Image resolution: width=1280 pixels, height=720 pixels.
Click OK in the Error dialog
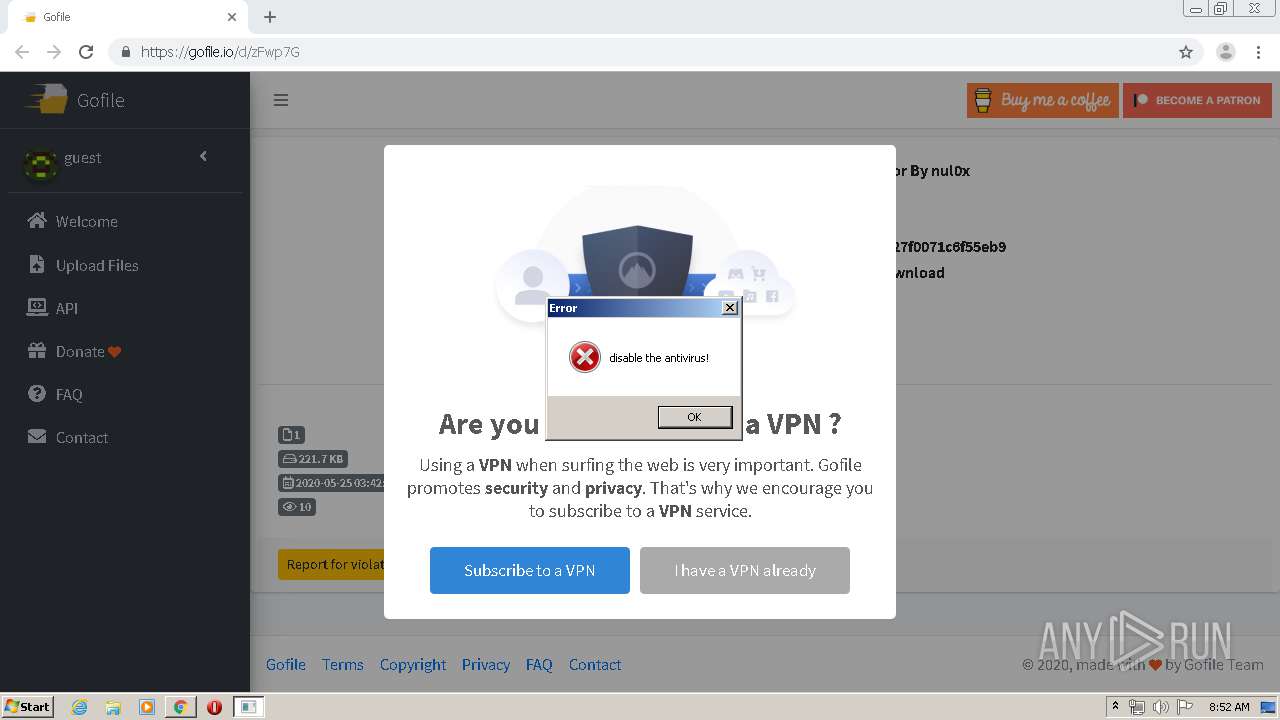point(695,417)
